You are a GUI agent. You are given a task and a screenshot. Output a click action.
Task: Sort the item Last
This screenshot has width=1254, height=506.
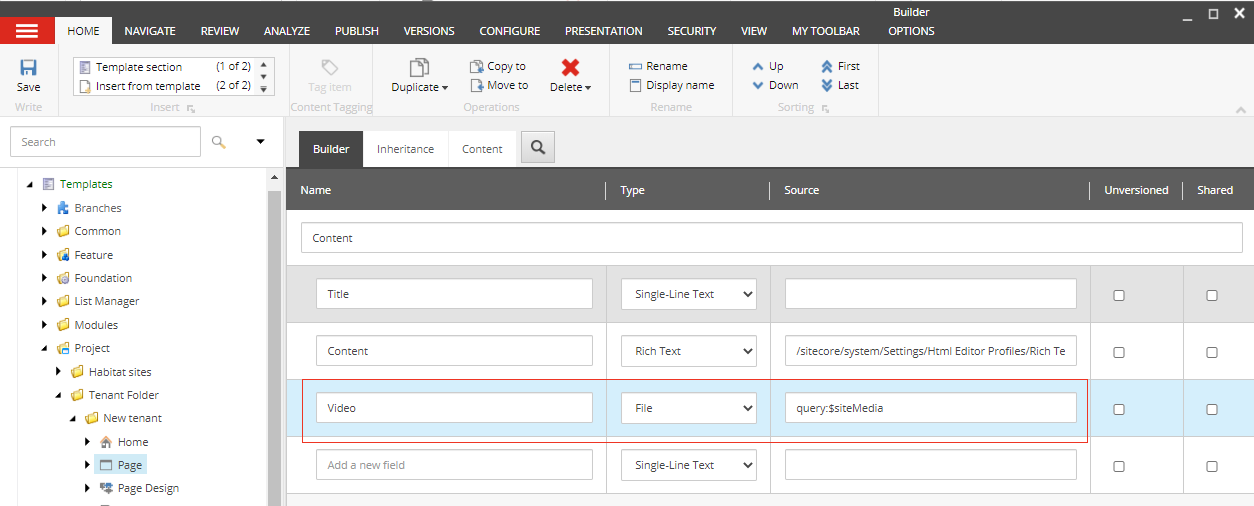840,85
